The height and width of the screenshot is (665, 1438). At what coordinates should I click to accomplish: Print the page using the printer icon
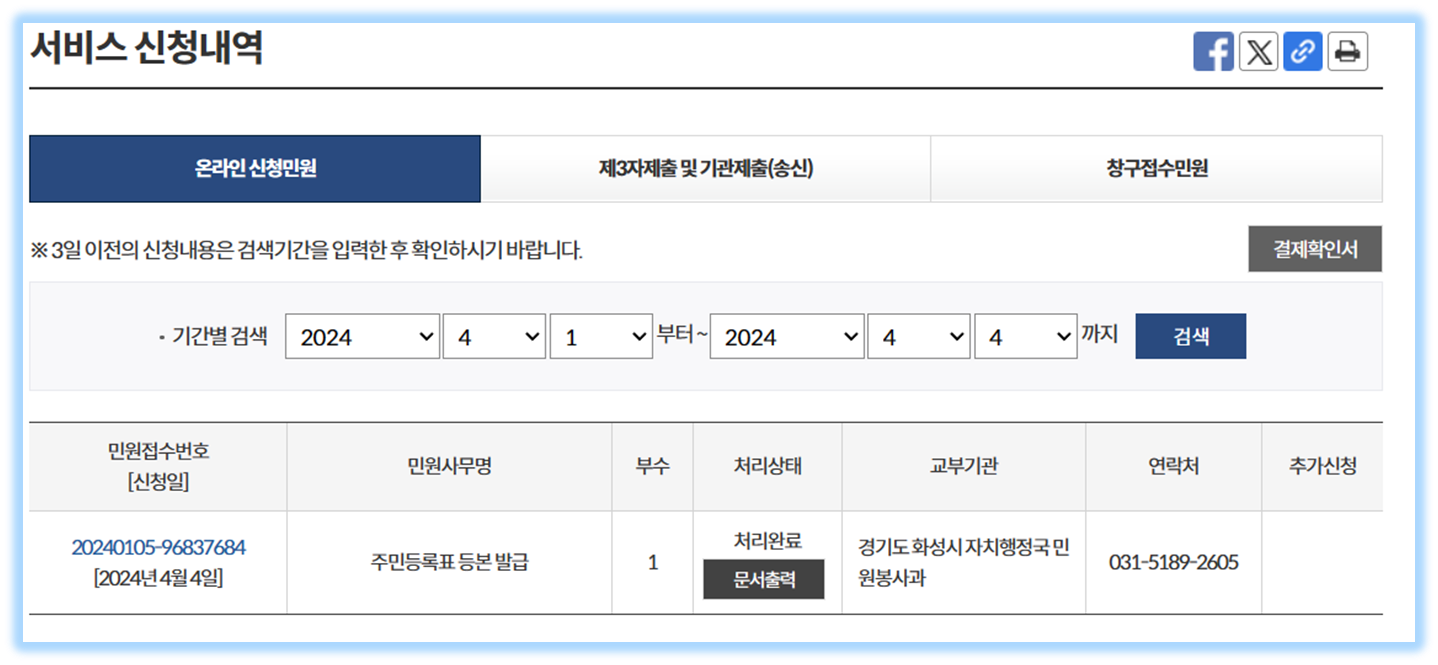(x=1348, y=51)
